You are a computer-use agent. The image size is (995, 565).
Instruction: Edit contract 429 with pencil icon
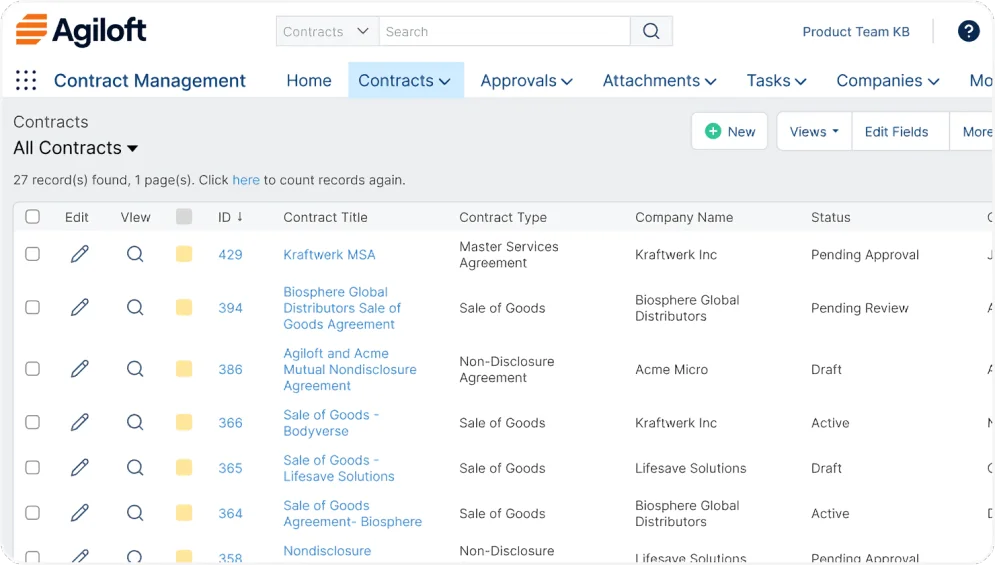coord(79,254)
